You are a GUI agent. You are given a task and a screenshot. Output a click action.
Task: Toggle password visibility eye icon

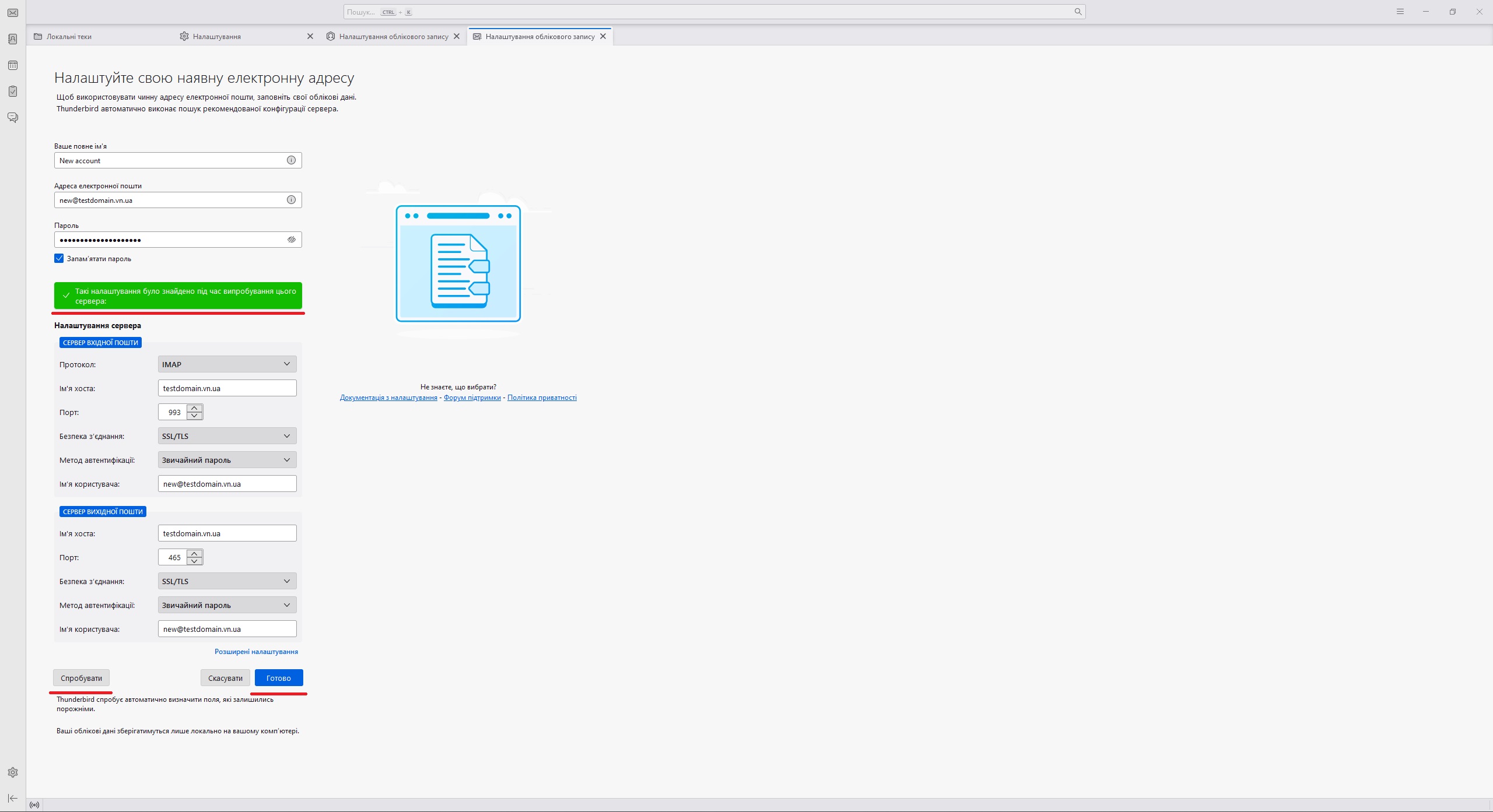coord(291,240)
